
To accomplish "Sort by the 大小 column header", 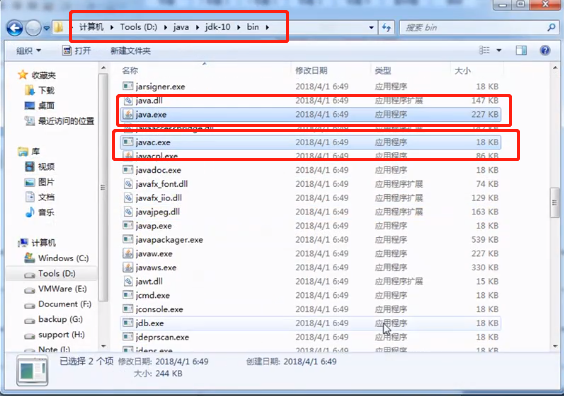I will coord(463,70).
